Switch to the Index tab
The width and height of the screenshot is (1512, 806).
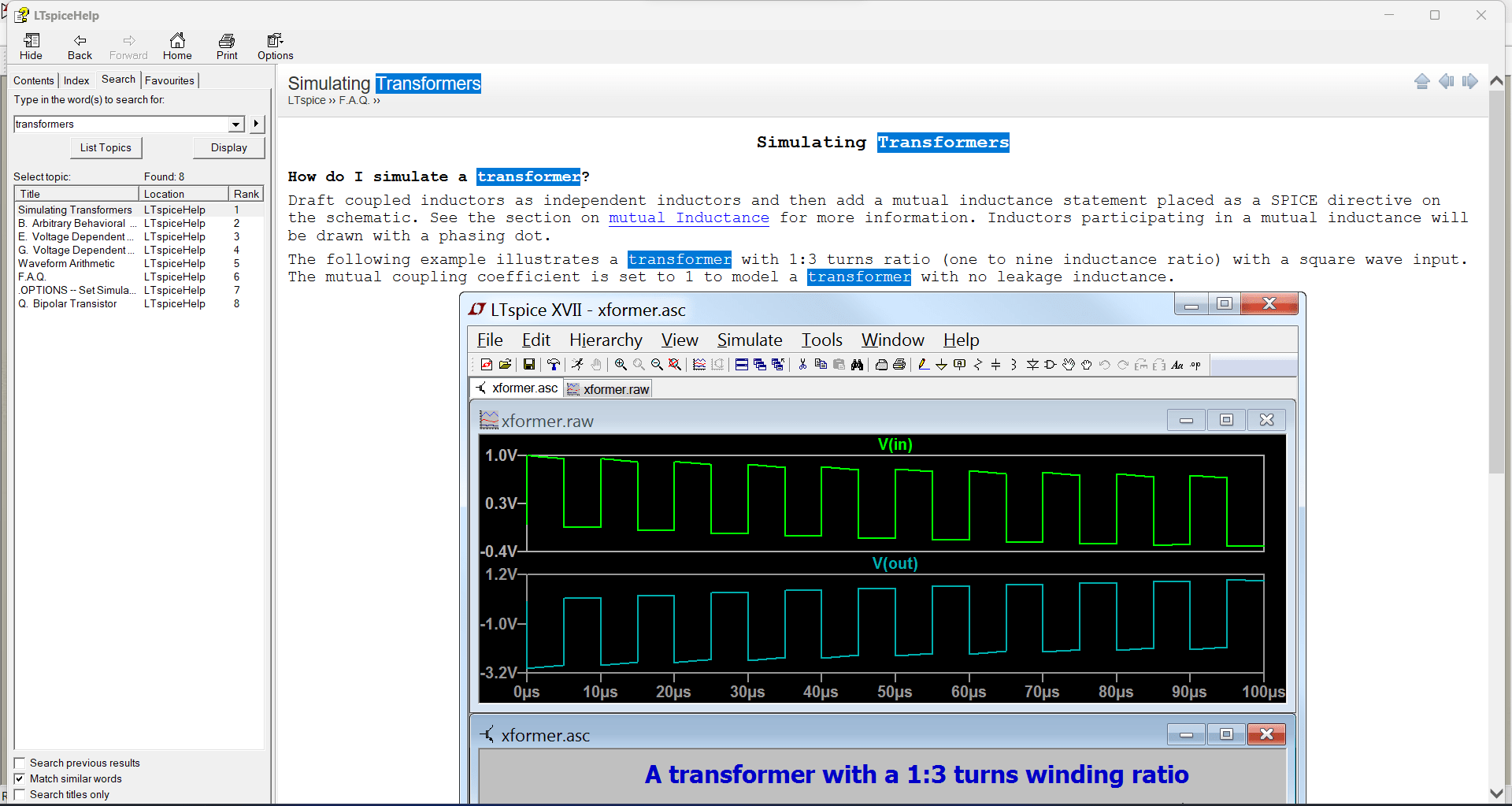76,80
